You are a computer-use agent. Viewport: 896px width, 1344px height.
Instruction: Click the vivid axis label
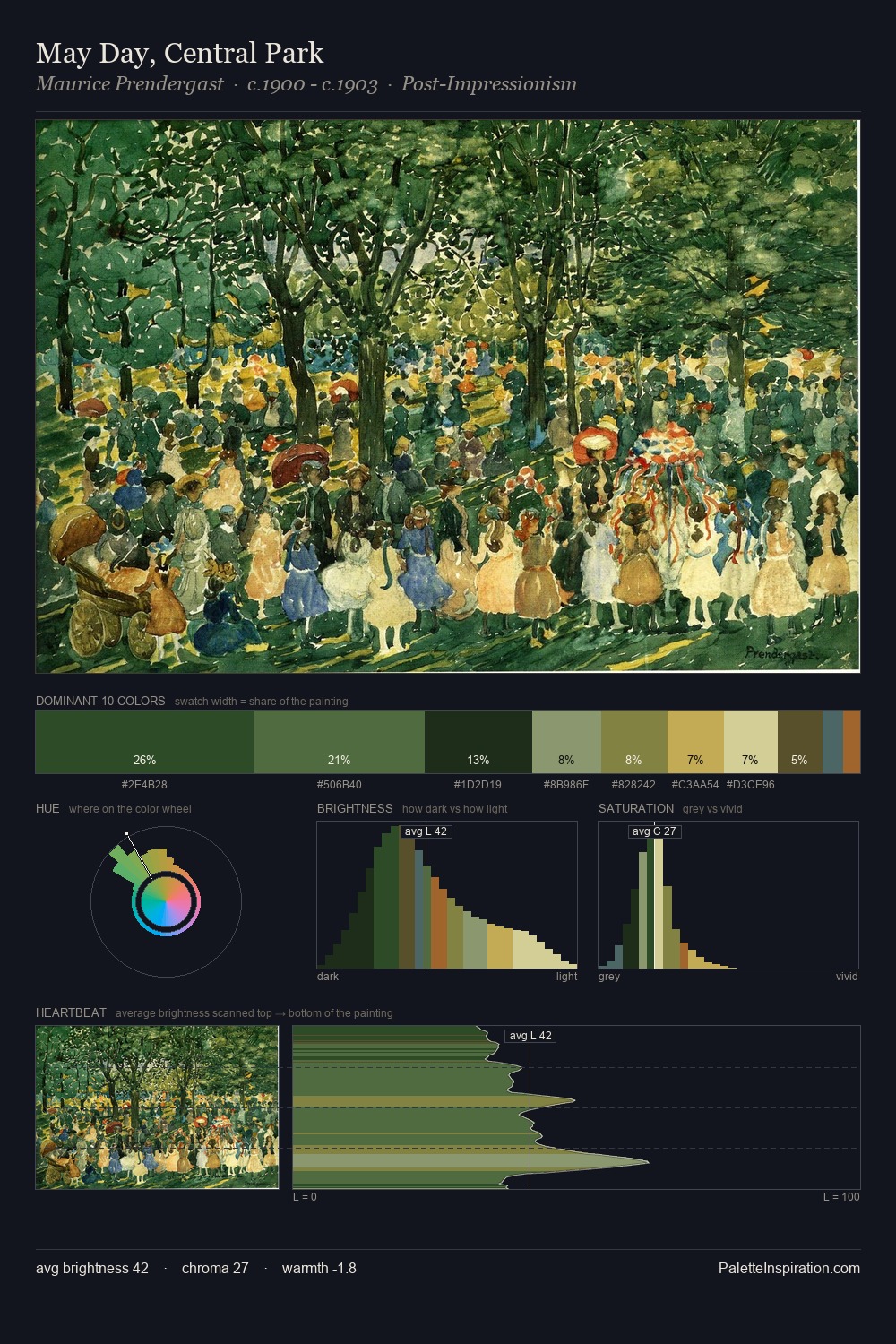point(847,977)
